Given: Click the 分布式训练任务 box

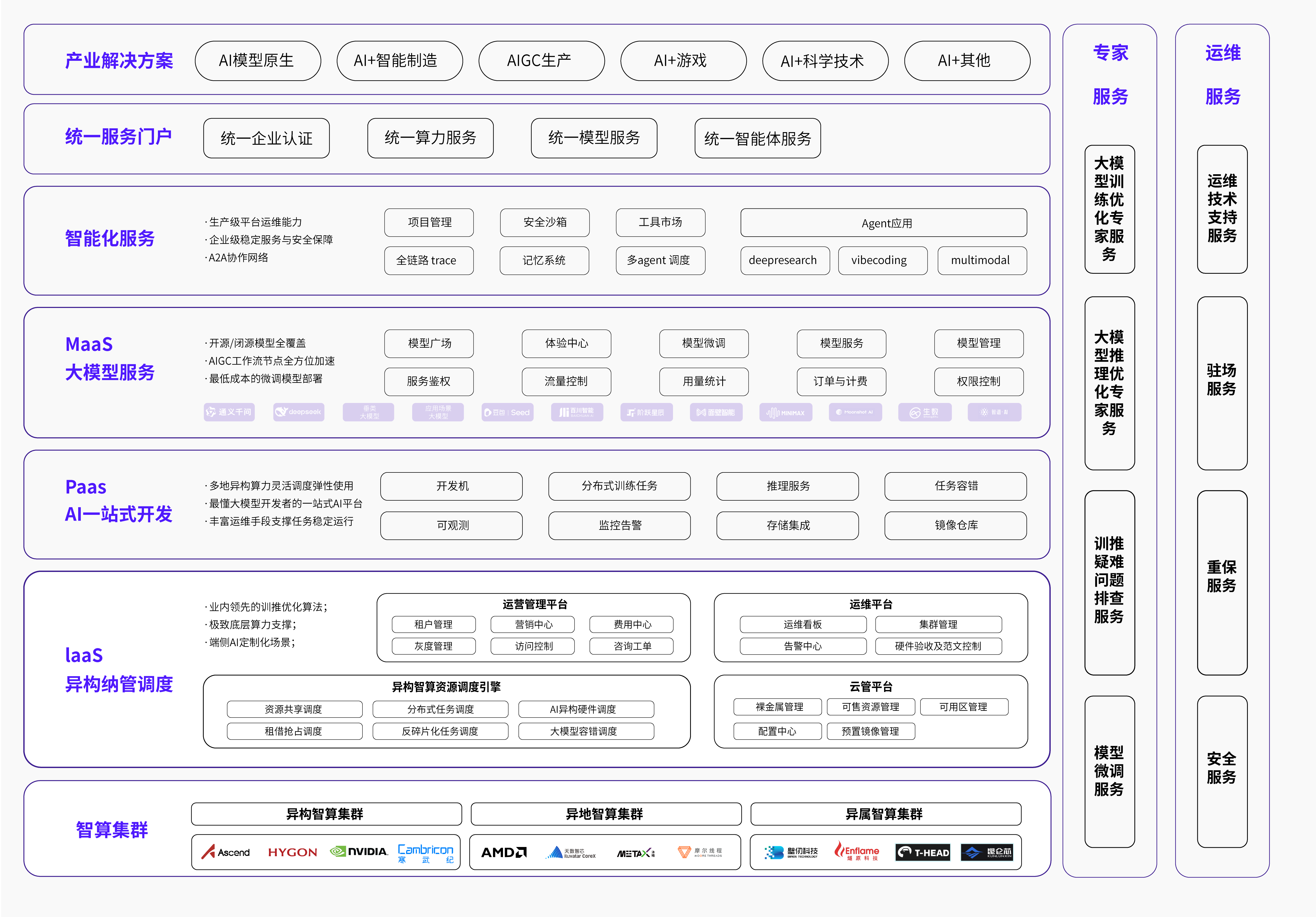Looking at the screenshot, I should pyautogui.click(x=620, y=486).
